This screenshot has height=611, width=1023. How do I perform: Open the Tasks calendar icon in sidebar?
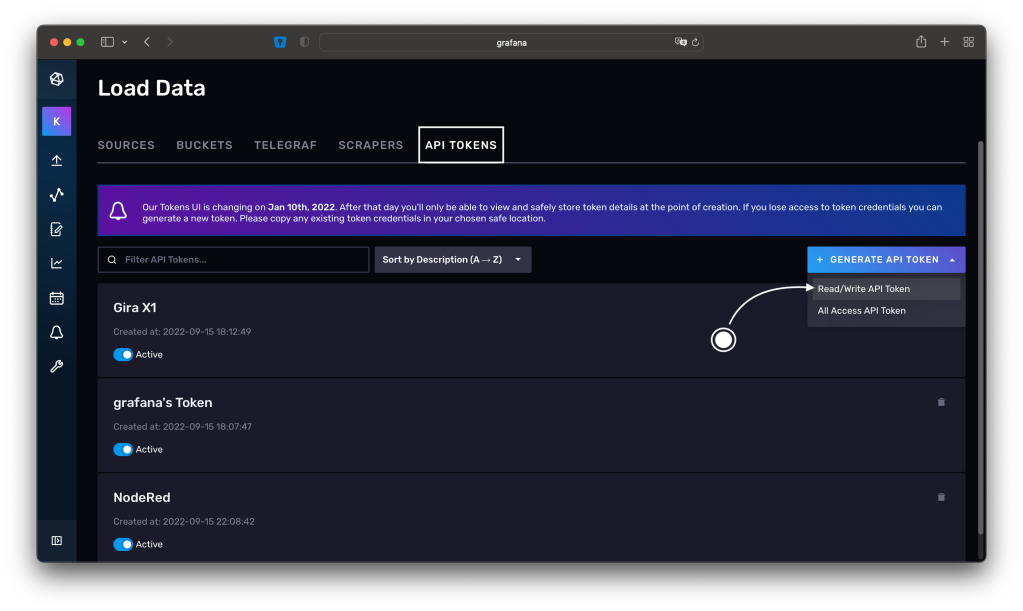tap(56, 297)
